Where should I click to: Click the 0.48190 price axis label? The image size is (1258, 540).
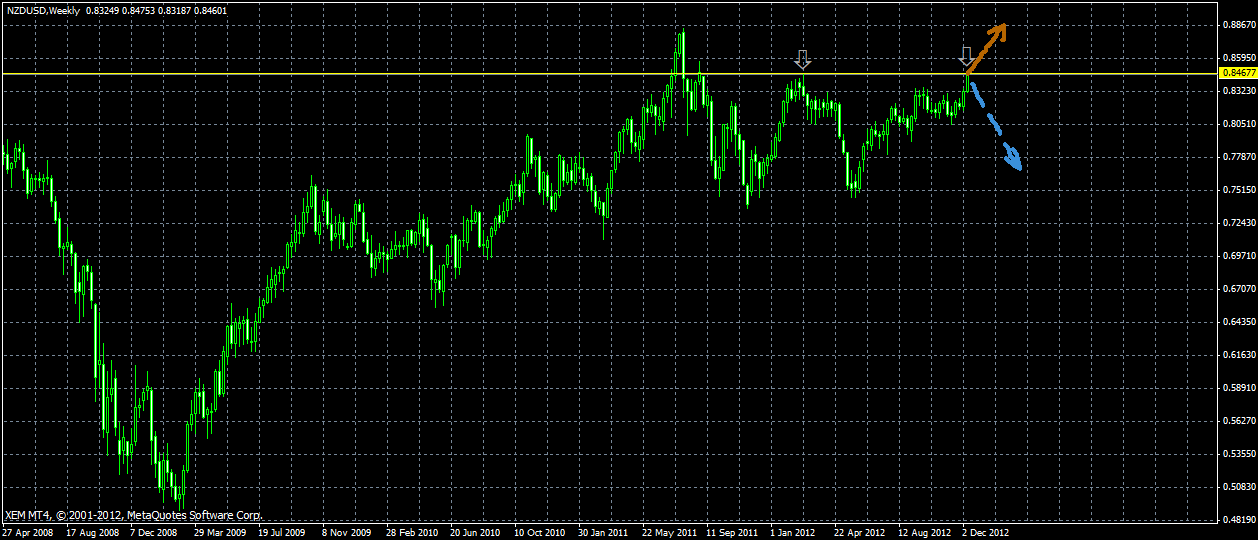point(1239,520)
